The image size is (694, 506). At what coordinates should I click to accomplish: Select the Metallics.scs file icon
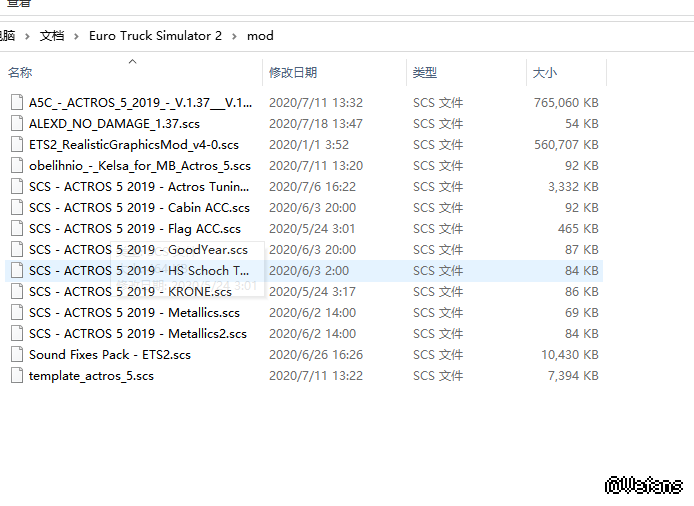pyautogui.click(x=17, y=313)
